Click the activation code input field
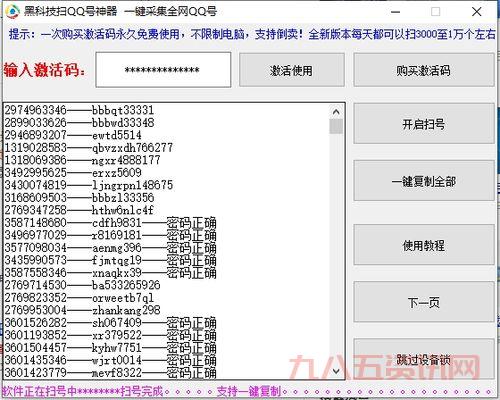Screen dimensions: 500x400 pyautogui.click(x=163, y=70)
